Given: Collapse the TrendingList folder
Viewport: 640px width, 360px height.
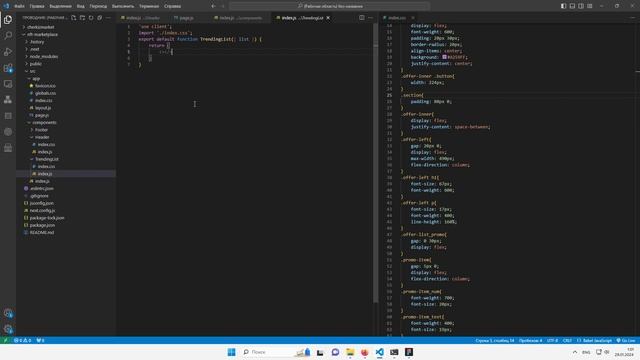Looking at the screenshot, I should pos(47,159).
